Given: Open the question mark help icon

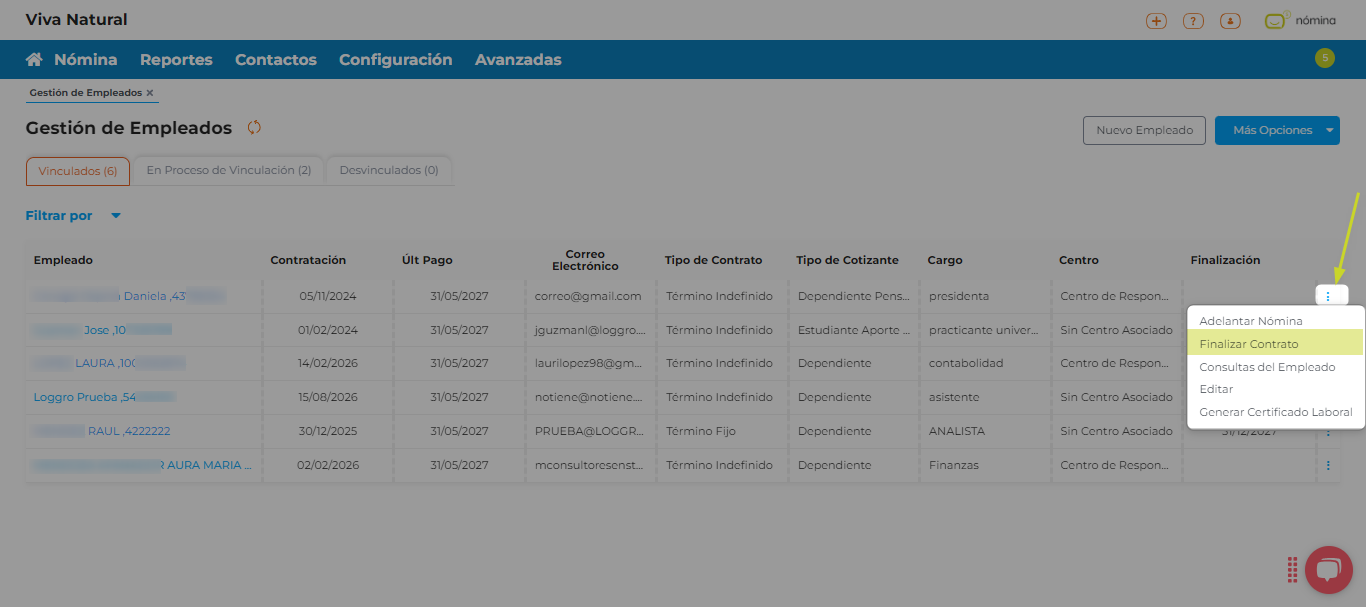Looking at the screenshot, I should pyautogui.click(x=1193, y=21).
